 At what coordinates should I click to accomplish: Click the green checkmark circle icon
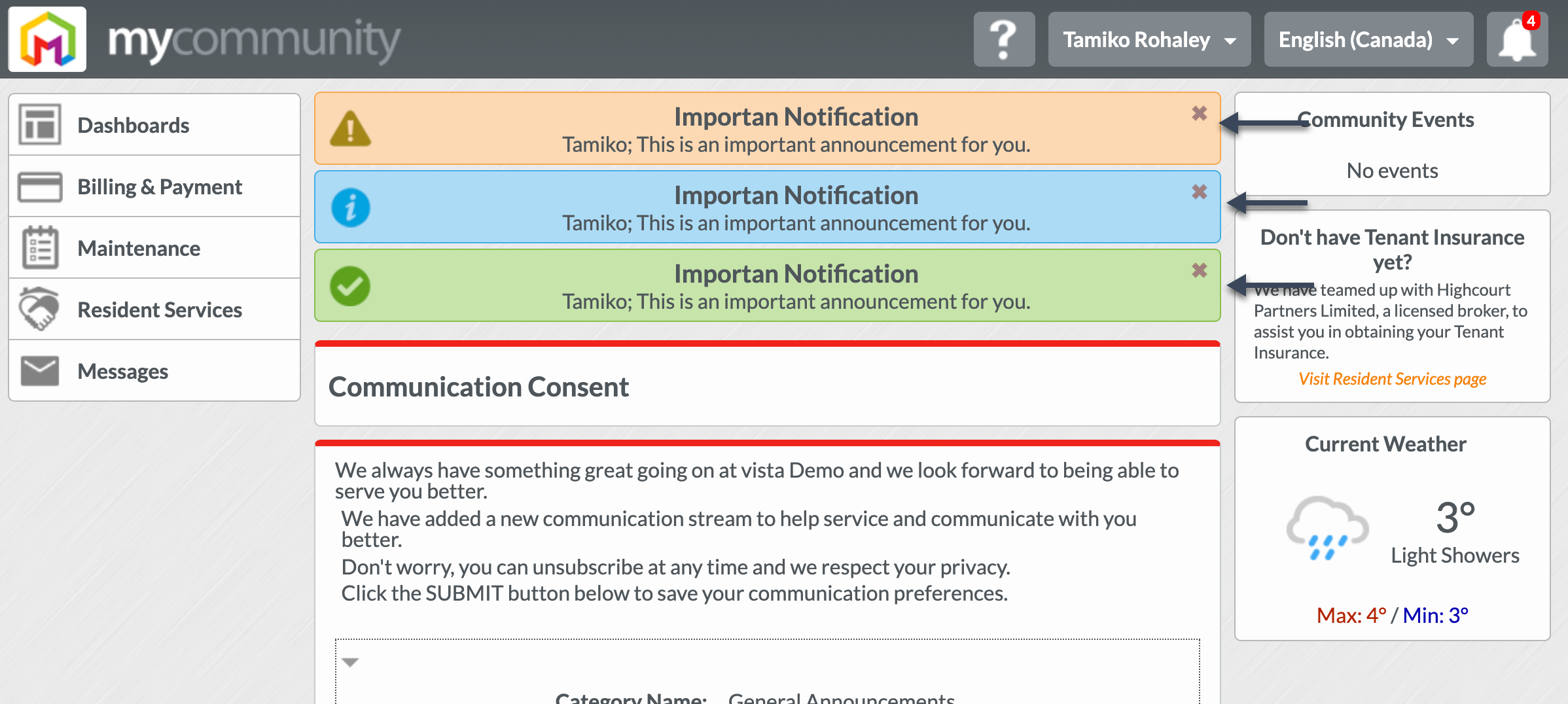pyautogui.click(x=350, y=286)
